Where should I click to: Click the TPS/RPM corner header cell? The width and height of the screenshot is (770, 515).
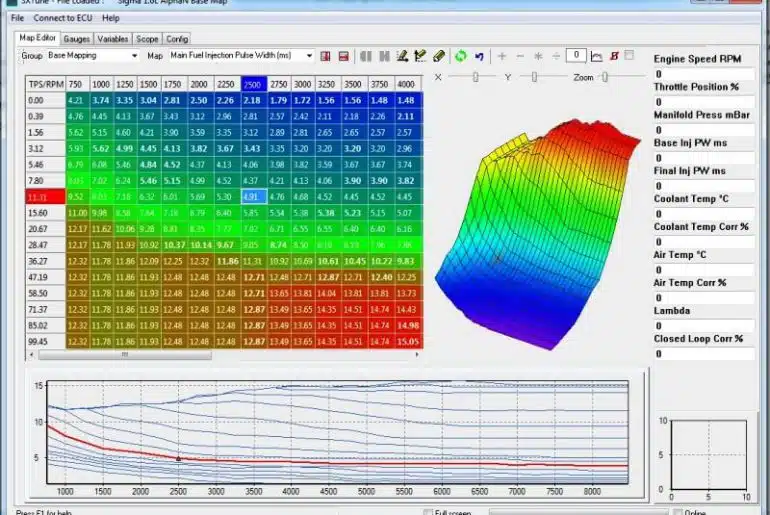coord(46,84)
